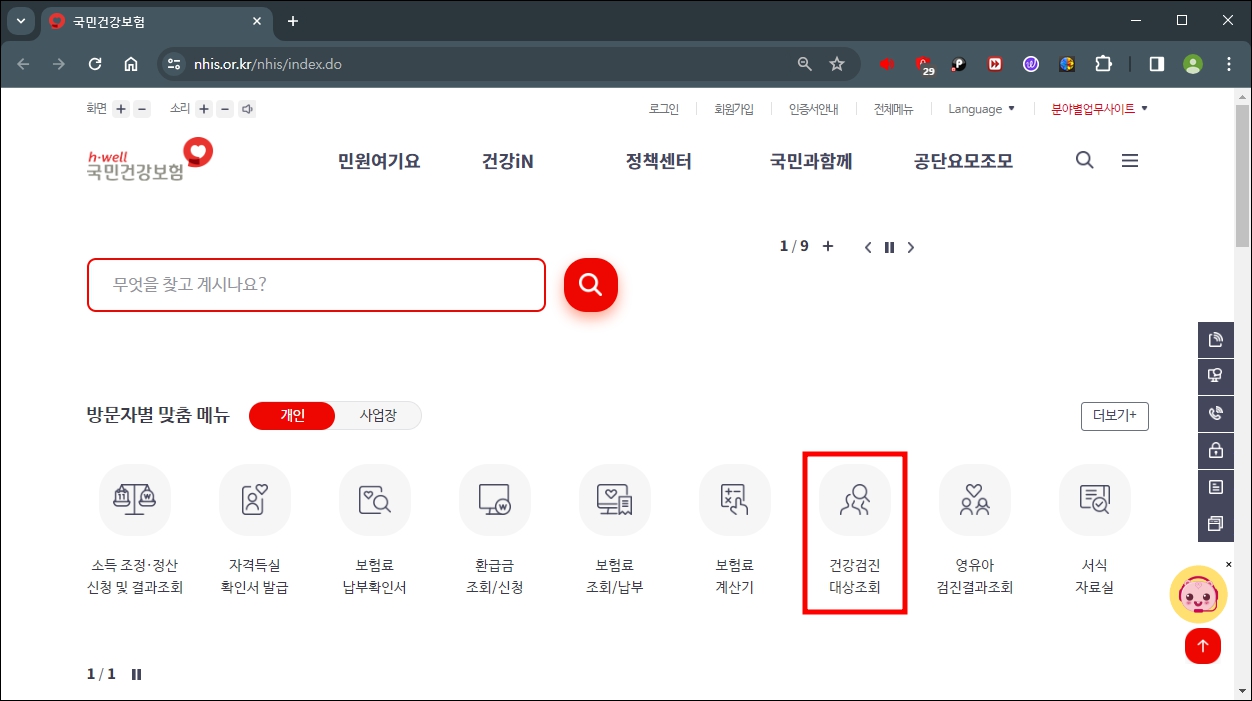Click the 국민건강보험 h-well logo
This screenshot has width=1252, height=701.
click(x=149, y=161)
